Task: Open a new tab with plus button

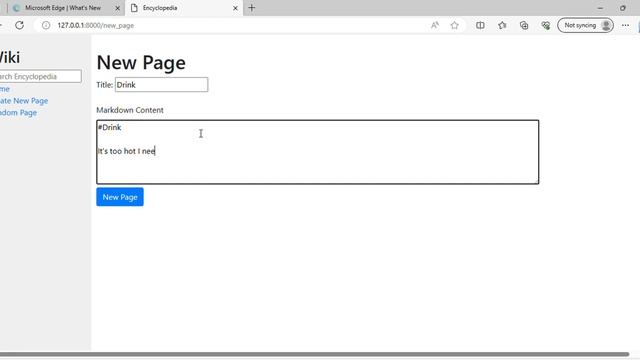Action: [251, 8]
